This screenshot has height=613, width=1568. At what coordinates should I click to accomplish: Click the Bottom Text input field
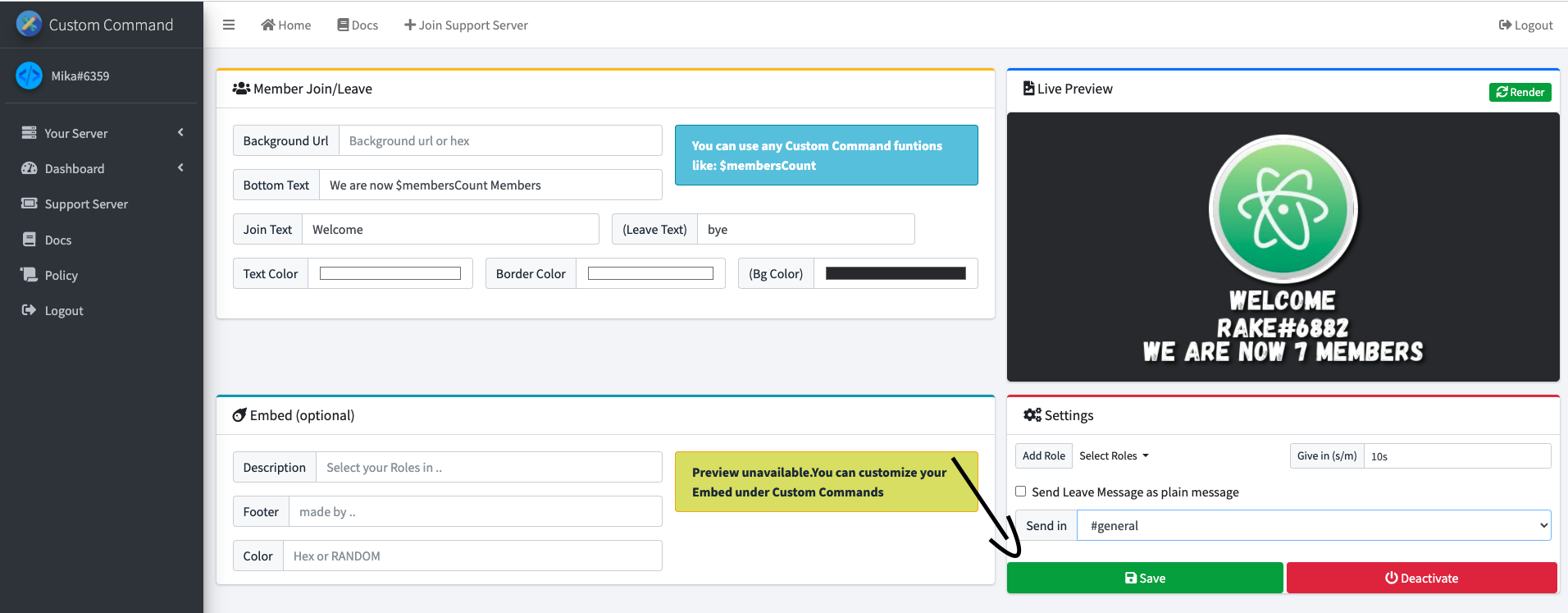click(x=490, y=185)
